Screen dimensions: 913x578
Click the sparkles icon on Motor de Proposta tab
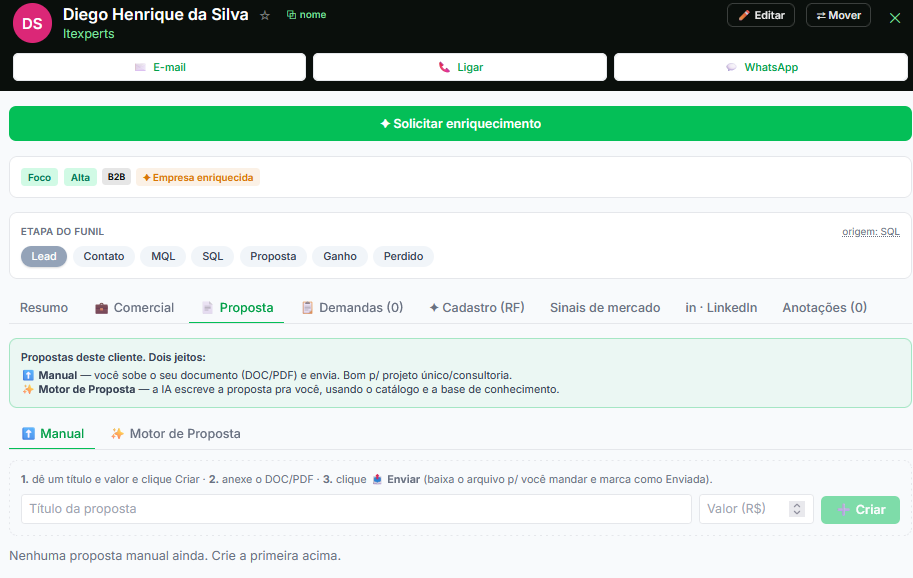tap(117, 434)
